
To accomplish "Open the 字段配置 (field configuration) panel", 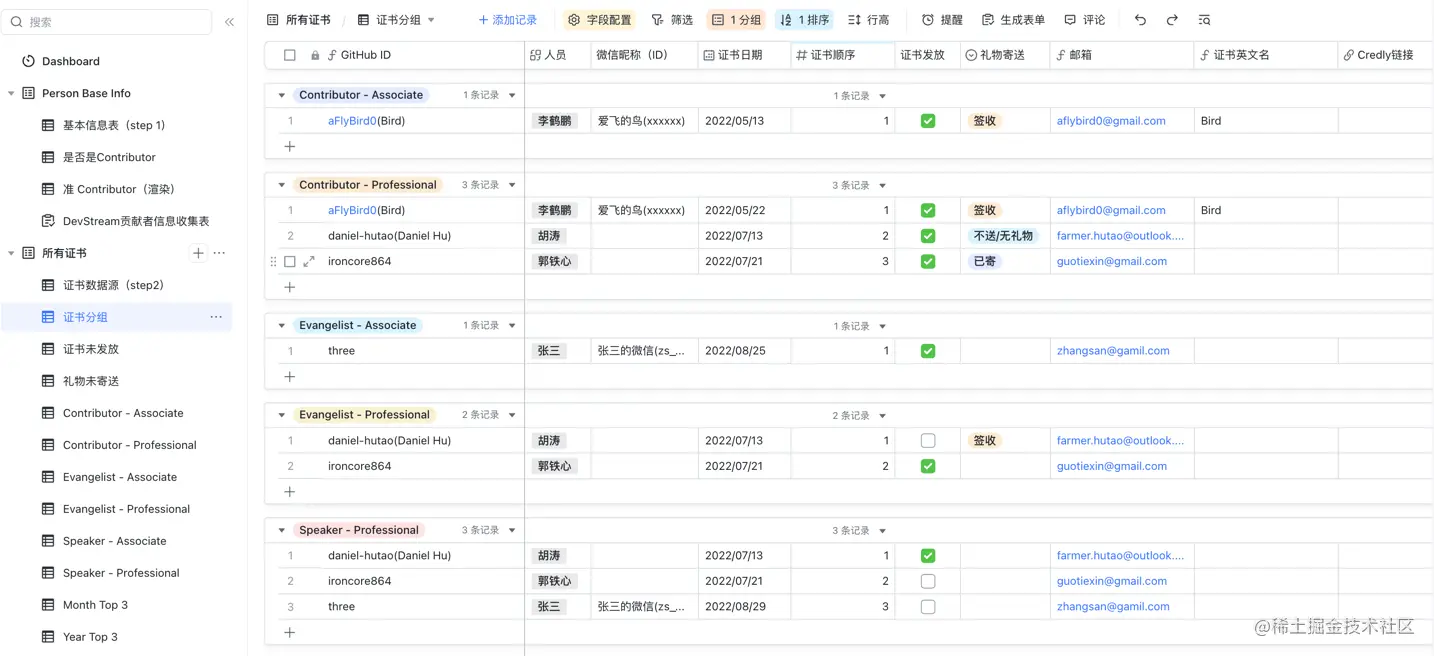I will 599,19.
